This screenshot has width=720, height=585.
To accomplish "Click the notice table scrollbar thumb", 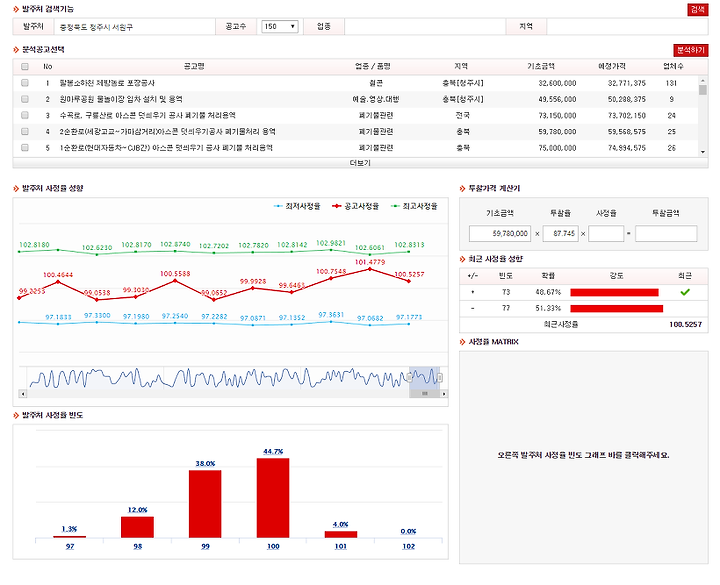I will [x=703, y=89].
